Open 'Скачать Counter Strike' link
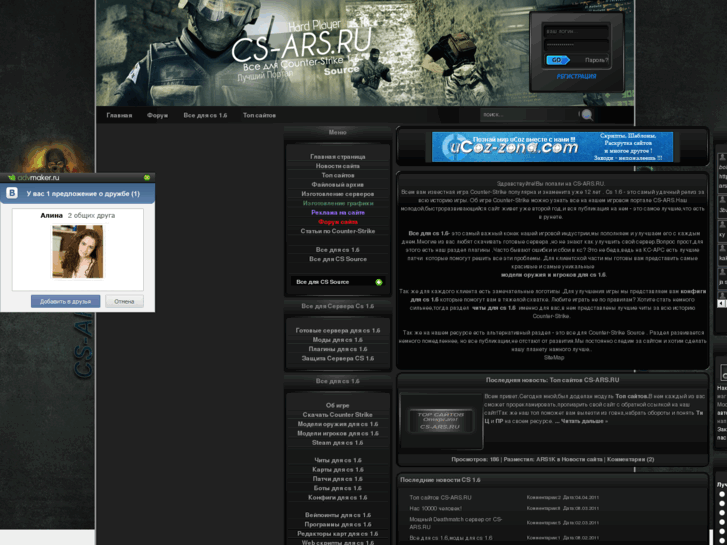 click(338, 415)
